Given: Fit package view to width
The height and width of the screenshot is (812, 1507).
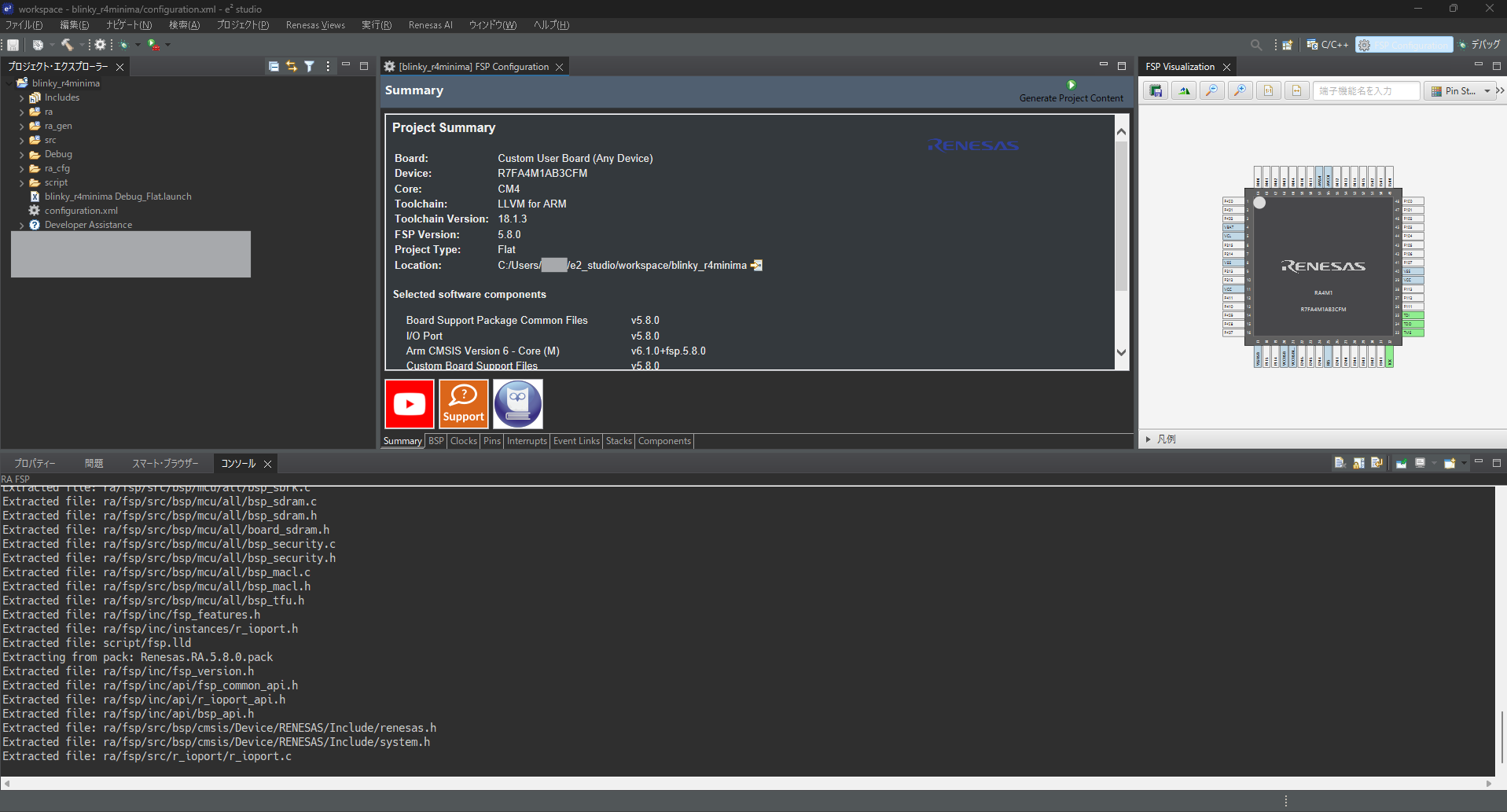Looking at the screenshot, I should pos(1297,91).
